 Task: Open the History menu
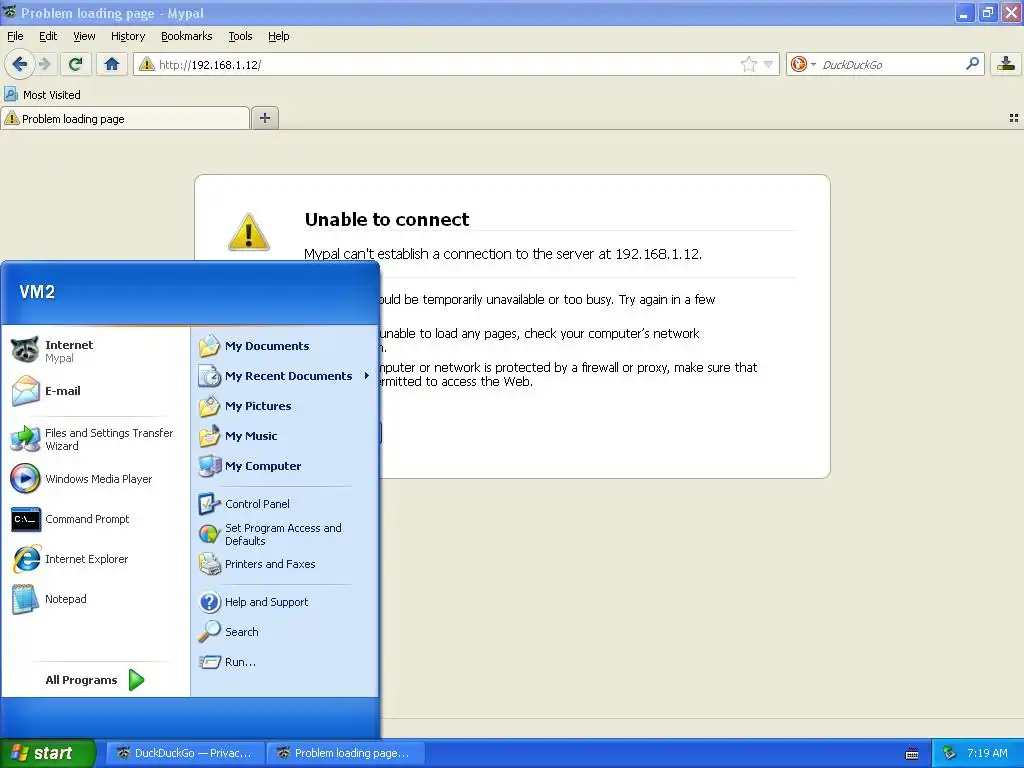pyautogui.click(x=127, y=36)
